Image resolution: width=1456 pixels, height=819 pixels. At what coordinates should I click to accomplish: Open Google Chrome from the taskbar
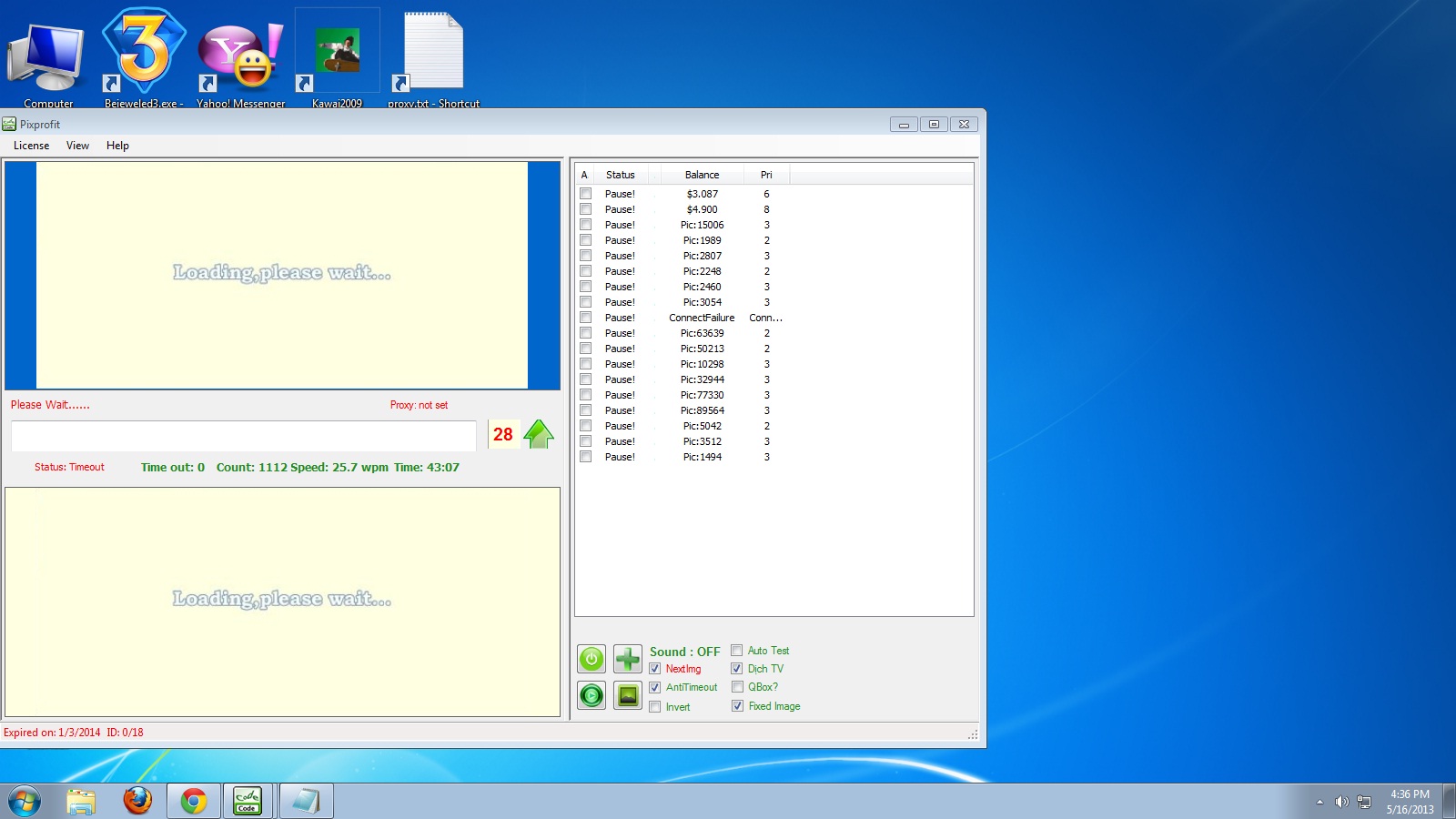tap(193, 801)
